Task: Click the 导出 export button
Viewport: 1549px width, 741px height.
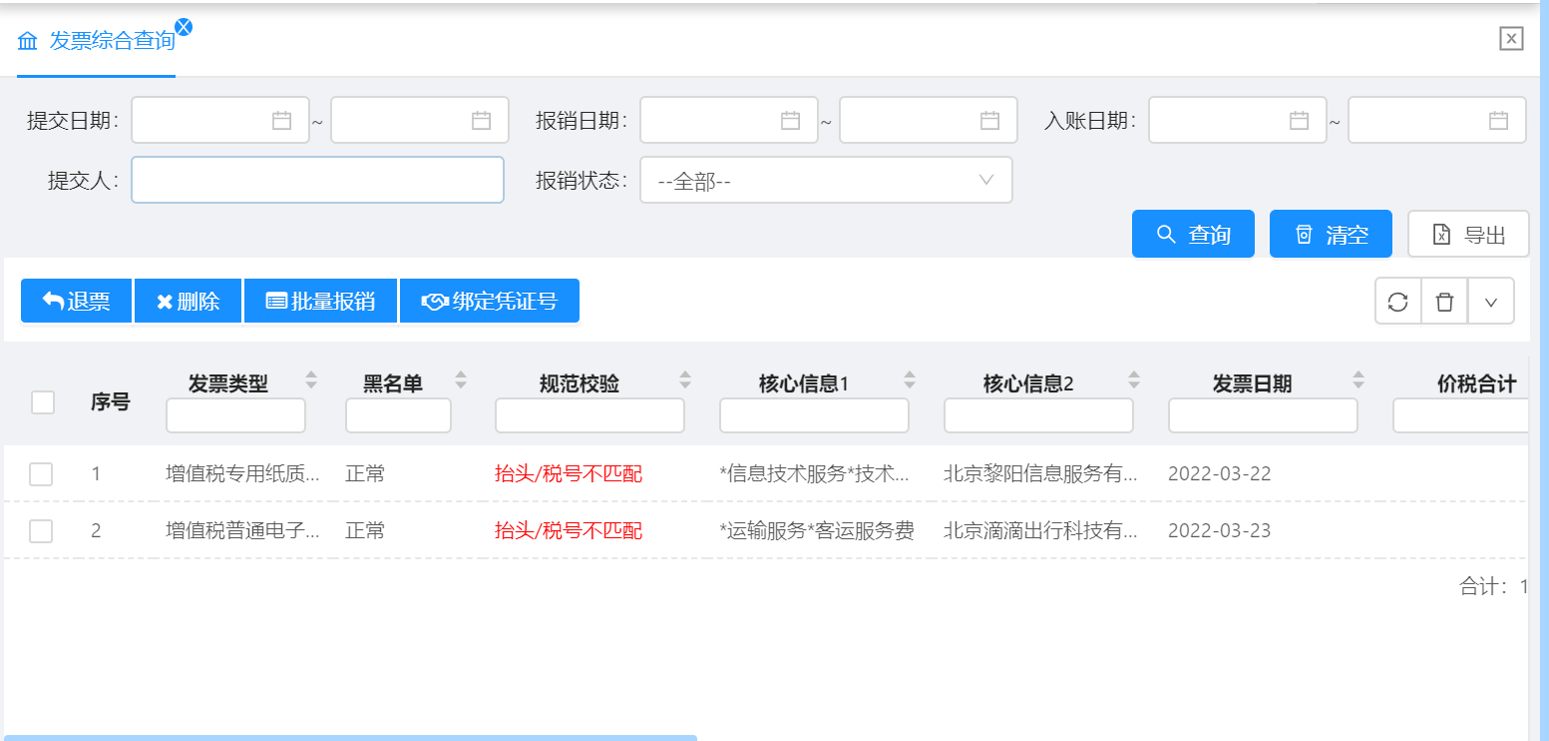Action: 1469,235
